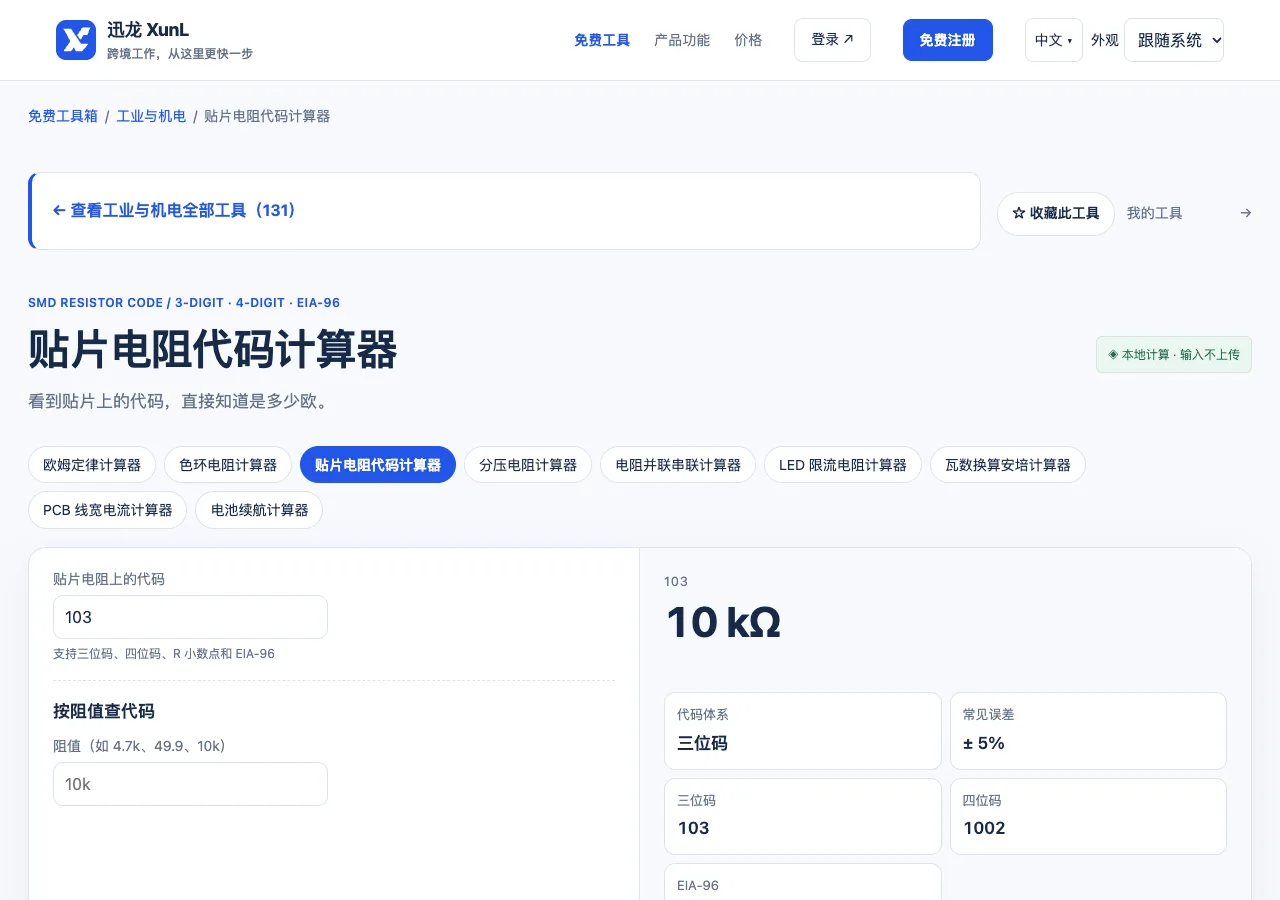Focus the 阻值 input field
Screen dimensions: 1280x900
pos(190,784)
